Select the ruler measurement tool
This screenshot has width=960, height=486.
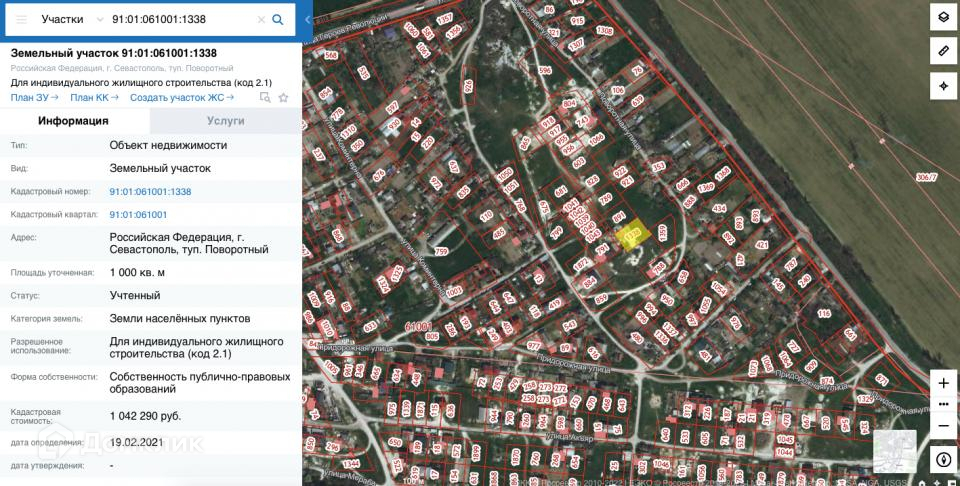(x=943, y=51)
